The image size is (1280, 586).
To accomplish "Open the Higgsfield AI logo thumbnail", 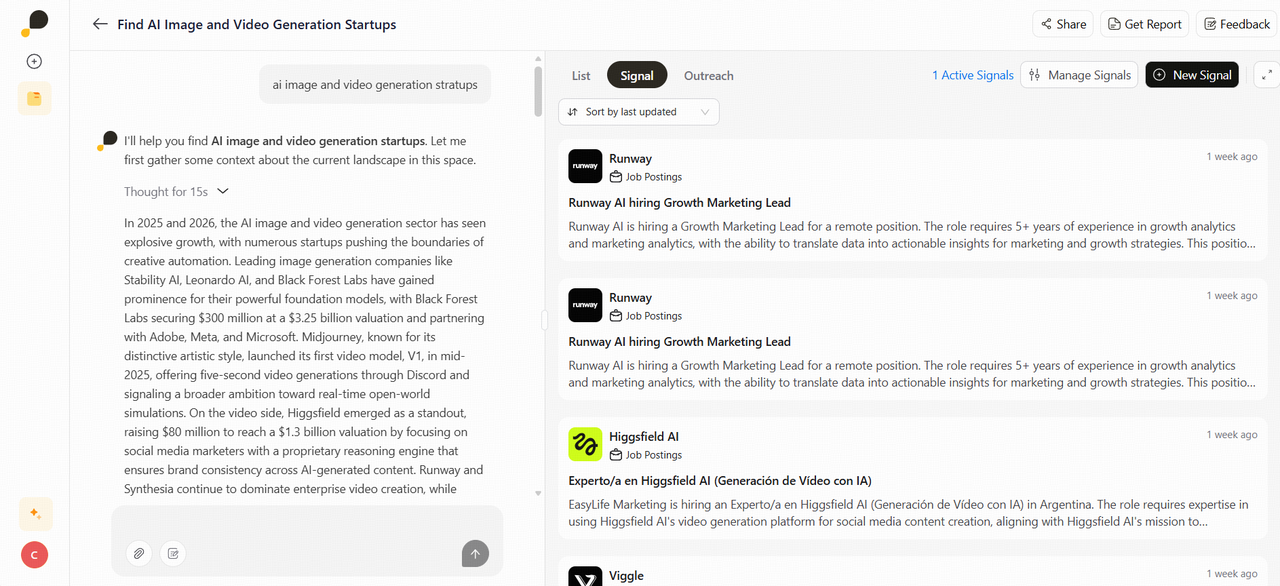I will click(585, 445).
